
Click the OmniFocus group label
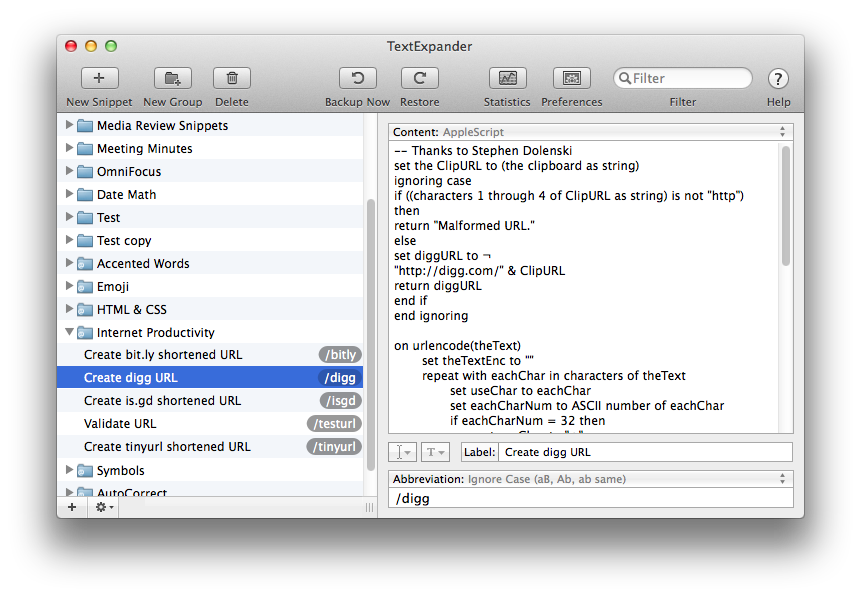click(x=129, y=172)
